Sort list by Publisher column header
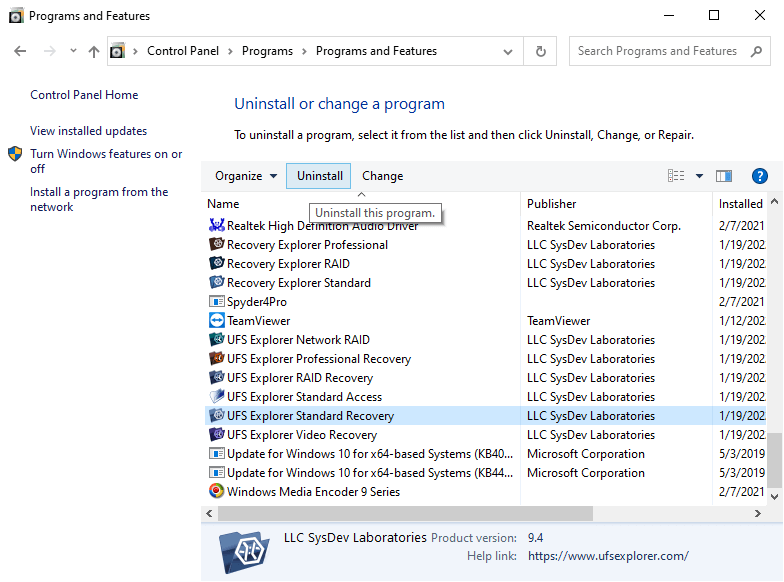 click(x=552, y=204)
